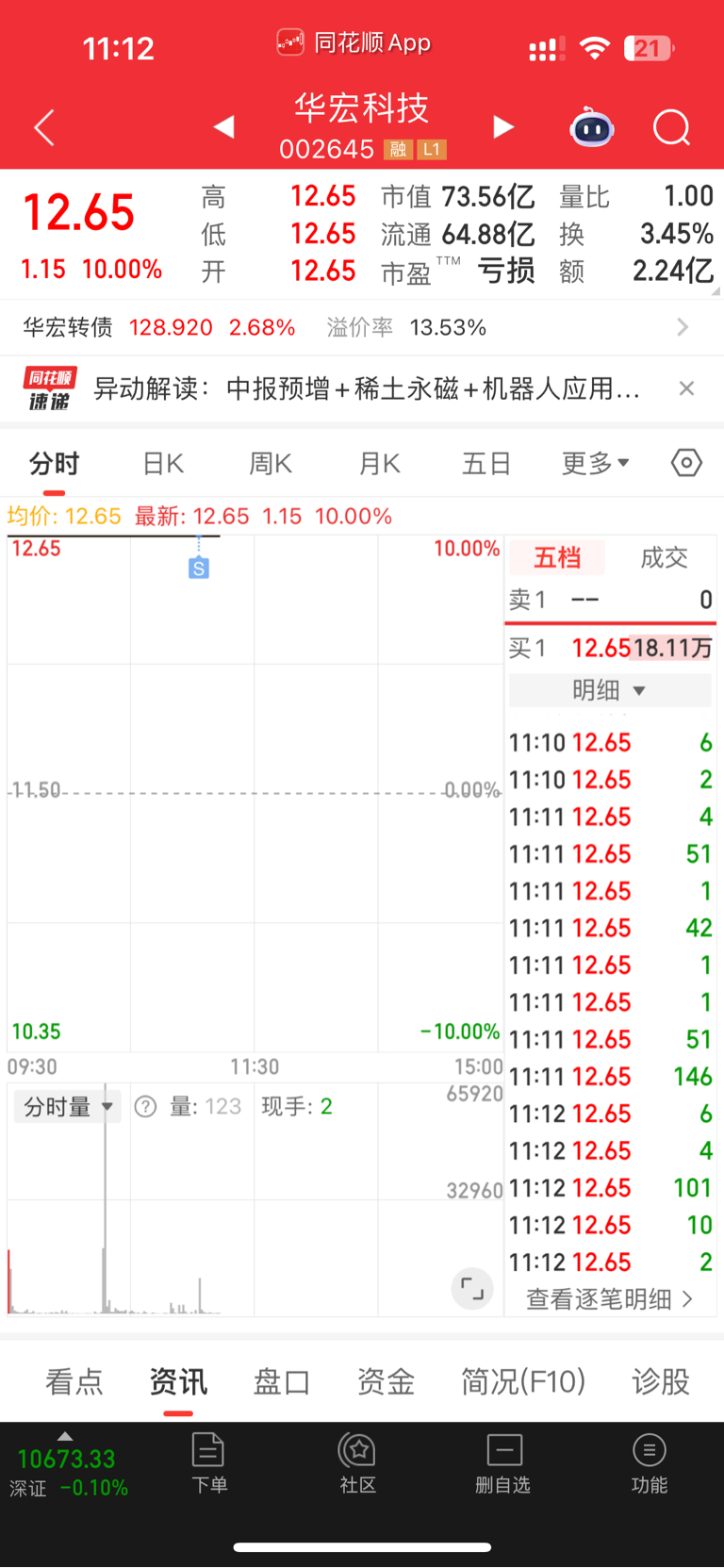
Task: Go to previous stock with left triangle
Action: (223, 126)
